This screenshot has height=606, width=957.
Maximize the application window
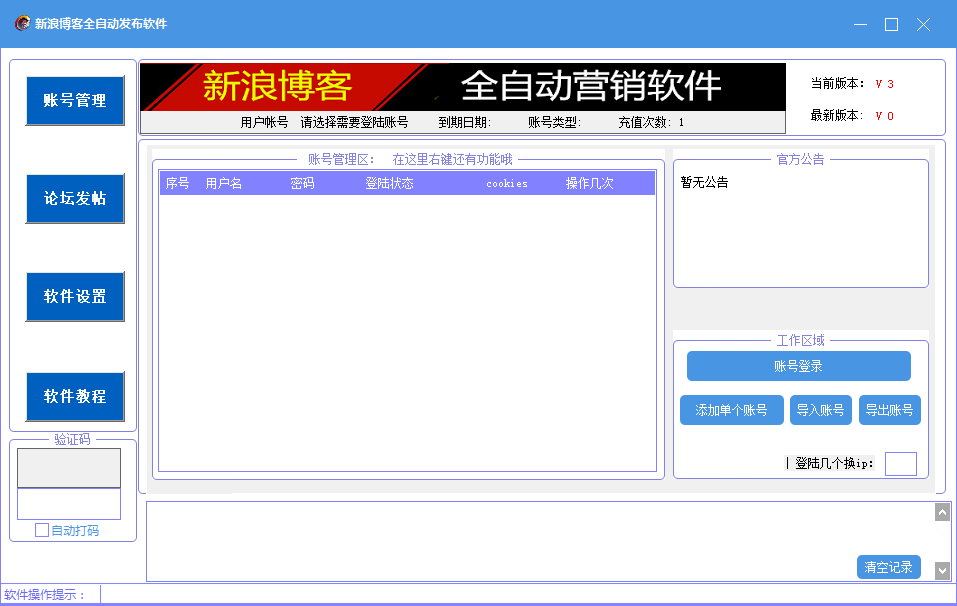point(892,24)
